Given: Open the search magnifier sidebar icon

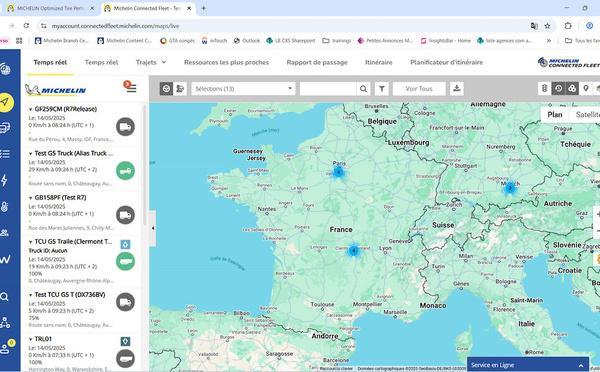Looking at the screenshot, I should pyautogui.click(x=4, y=297).
